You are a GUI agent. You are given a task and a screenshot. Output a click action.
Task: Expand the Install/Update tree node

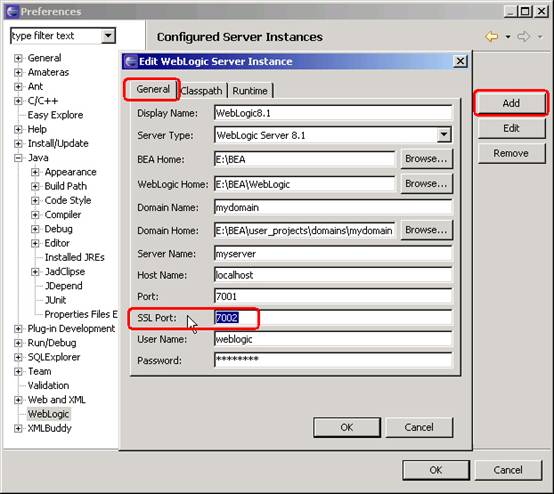pyautogui.click(x=18, y=144)
